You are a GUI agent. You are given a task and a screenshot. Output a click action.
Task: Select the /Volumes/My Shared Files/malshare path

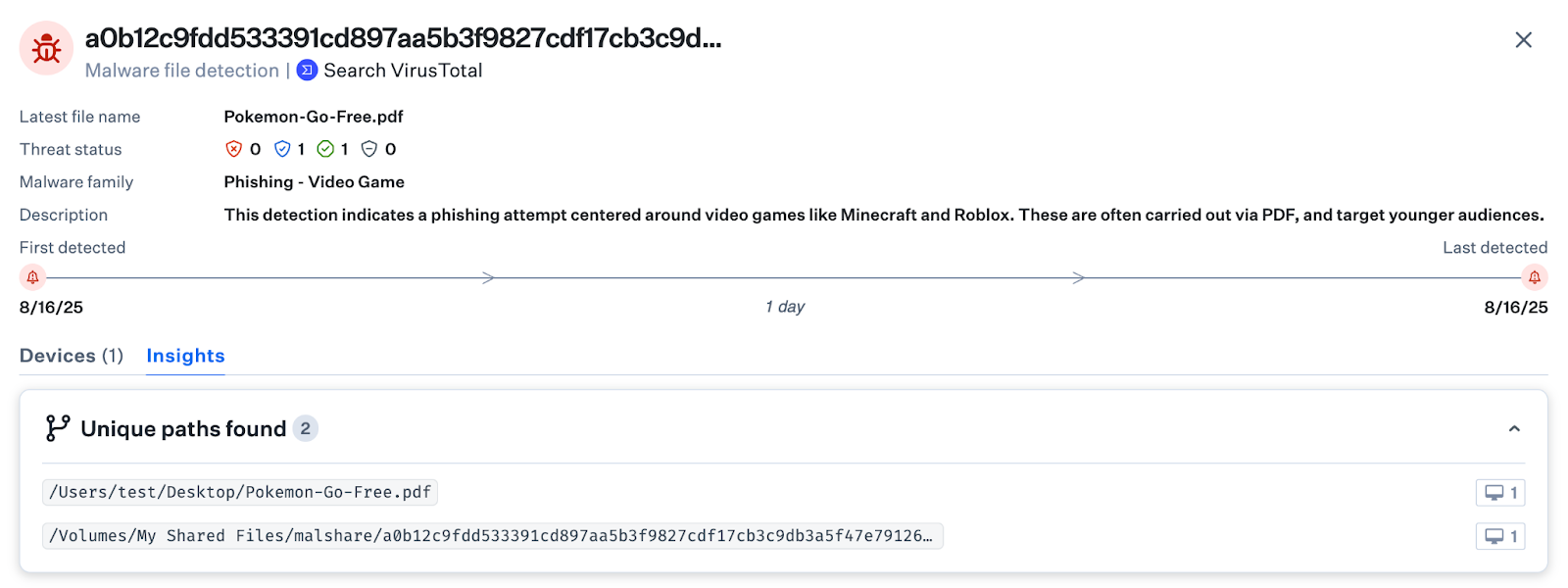491,536
